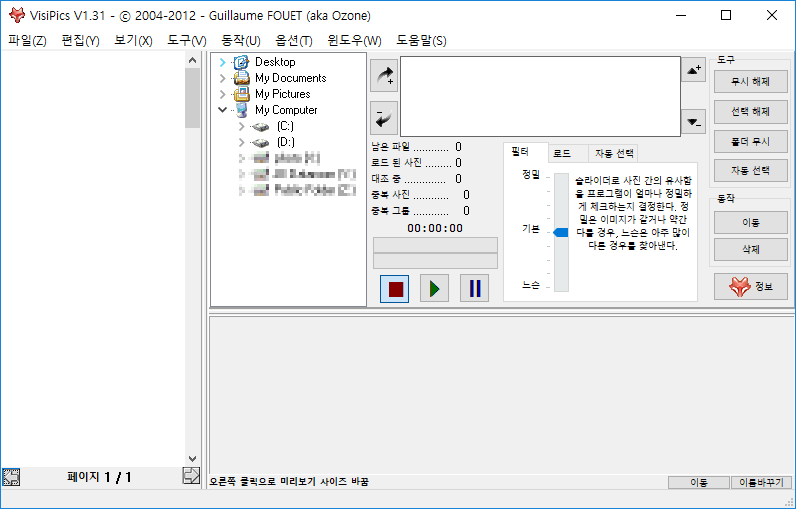Click the remove folder arrow icon
Image resolution: width=796 pixels, height=509 pixels.
(384, 118)
